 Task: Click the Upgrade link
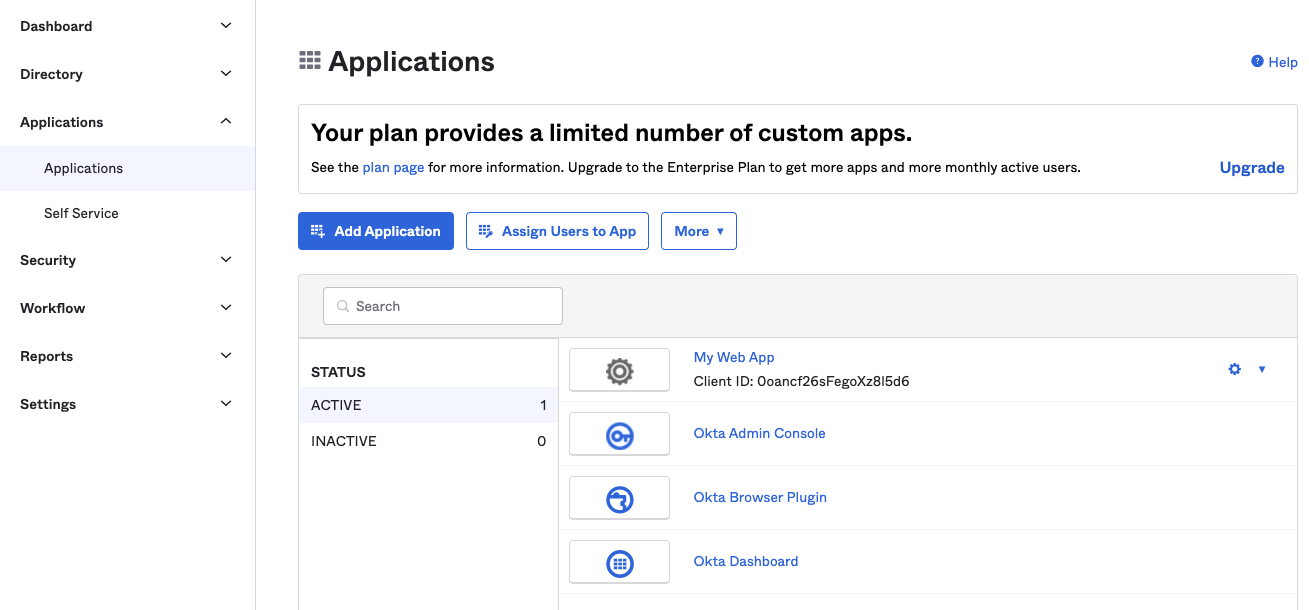tap(1252, 168)
